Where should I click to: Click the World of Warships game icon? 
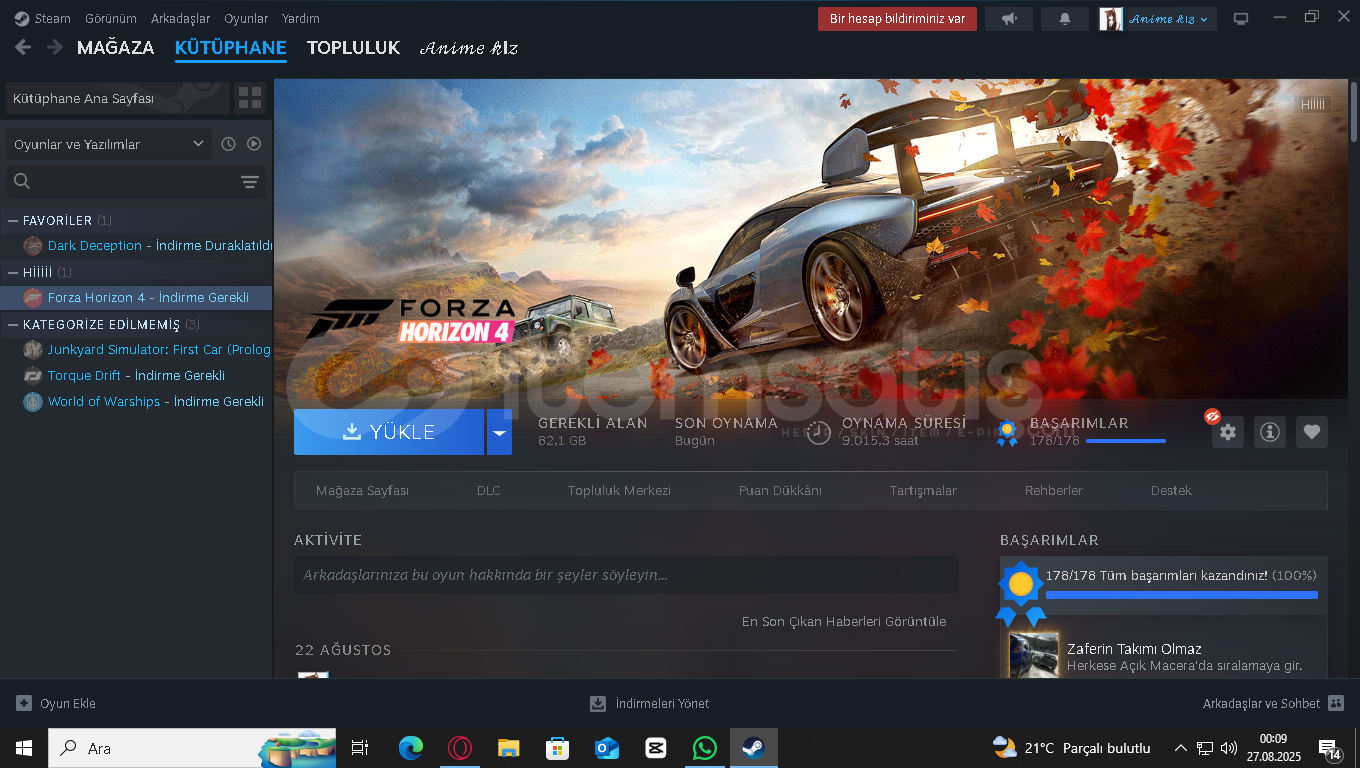[33, 402]
